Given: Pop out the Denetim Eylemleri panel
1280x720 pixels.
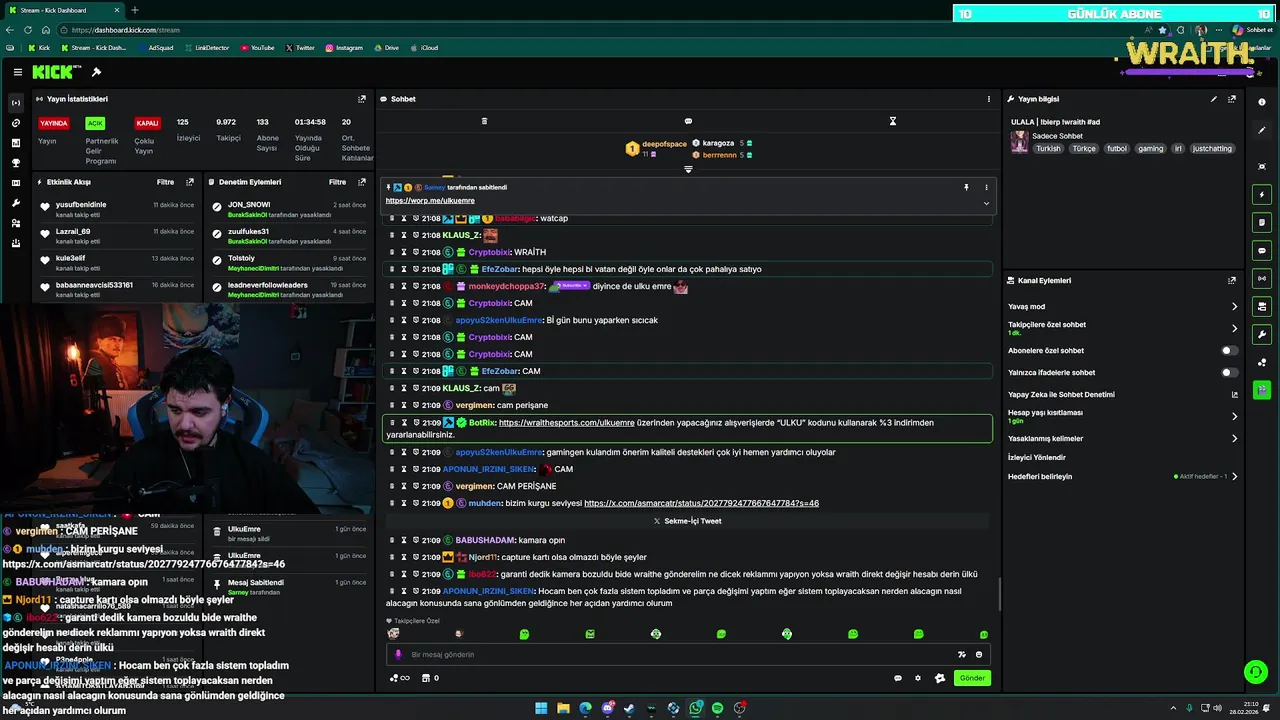Looking at the screenshot, I should click(x=362, y=182).
